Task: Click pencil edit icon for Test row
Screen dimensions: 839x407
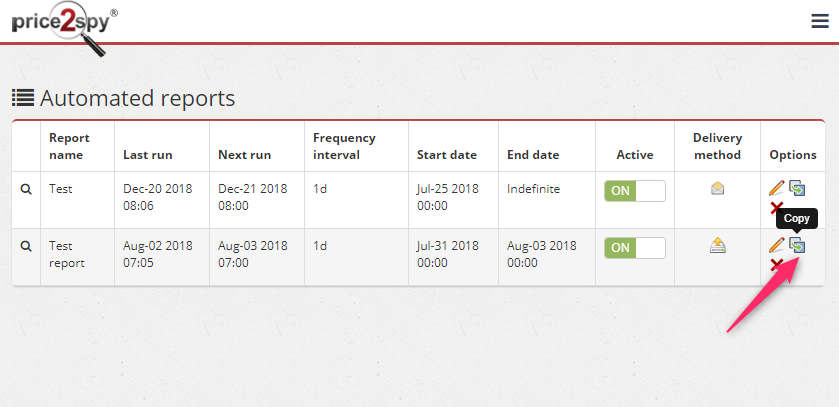Action: click(x=776, y=188)
